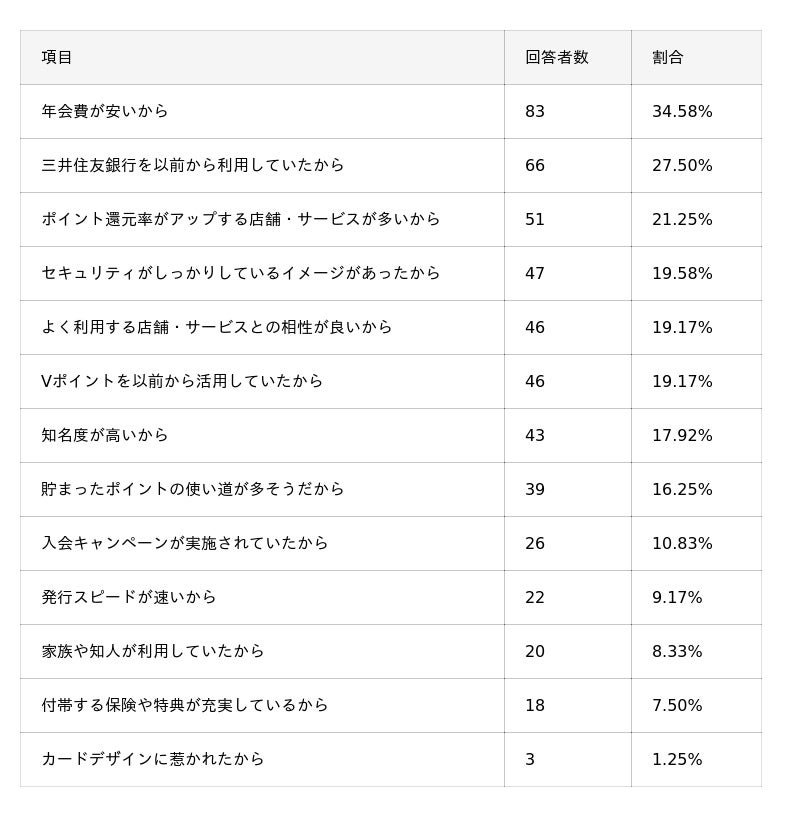Screen dimensions: 800x817
Task: Click the 入会キャンペーンが実施されていたから cell
Action: click(185, 544)
